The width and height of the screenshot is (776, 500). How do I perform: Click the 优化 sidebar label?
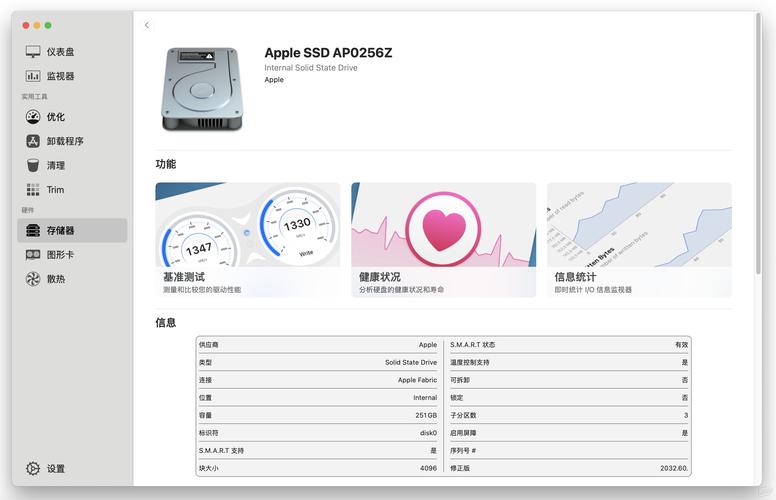click(x=55, y=117)
